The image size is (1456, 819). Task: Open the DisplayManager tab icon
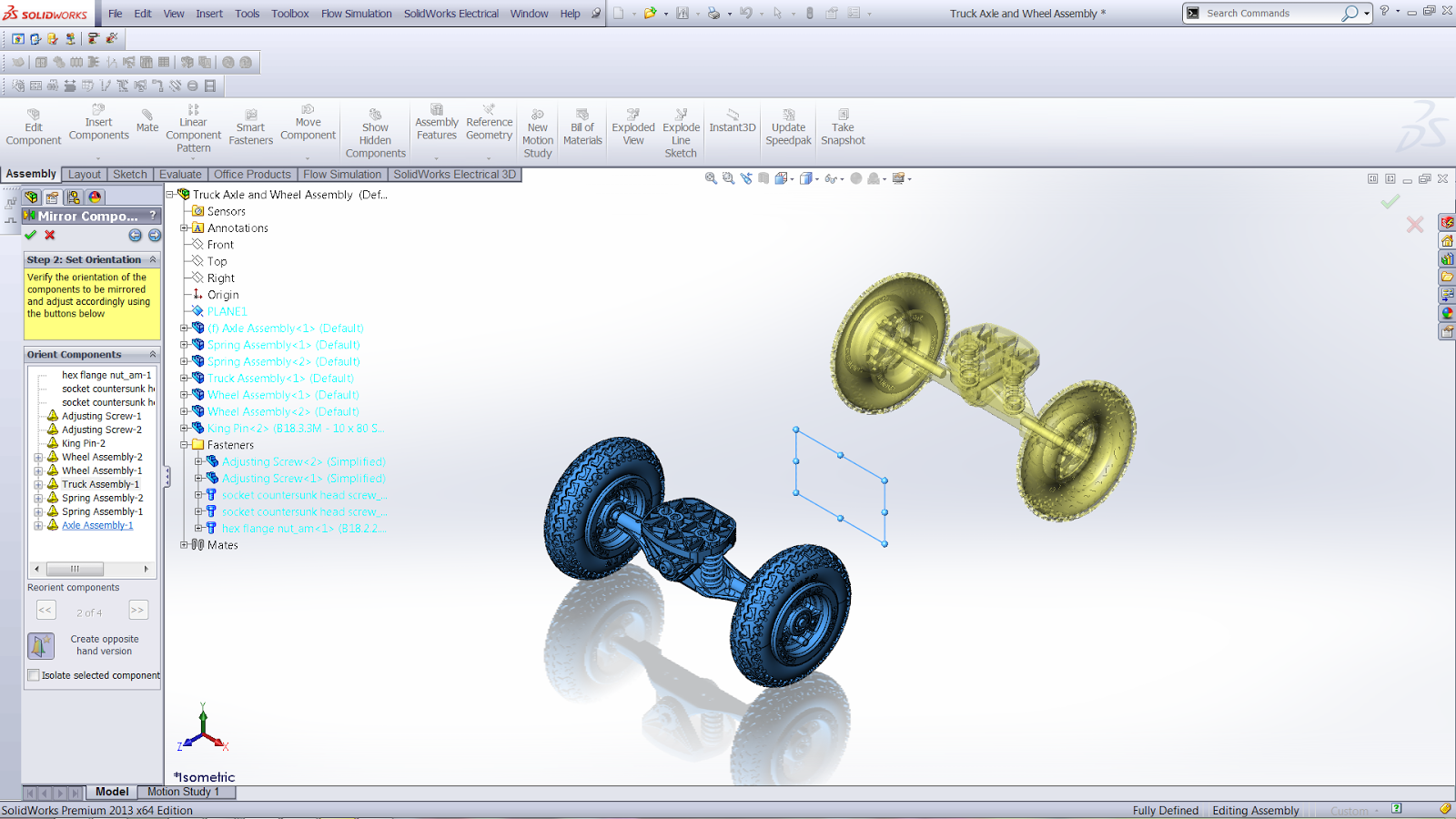coord(95,197)
